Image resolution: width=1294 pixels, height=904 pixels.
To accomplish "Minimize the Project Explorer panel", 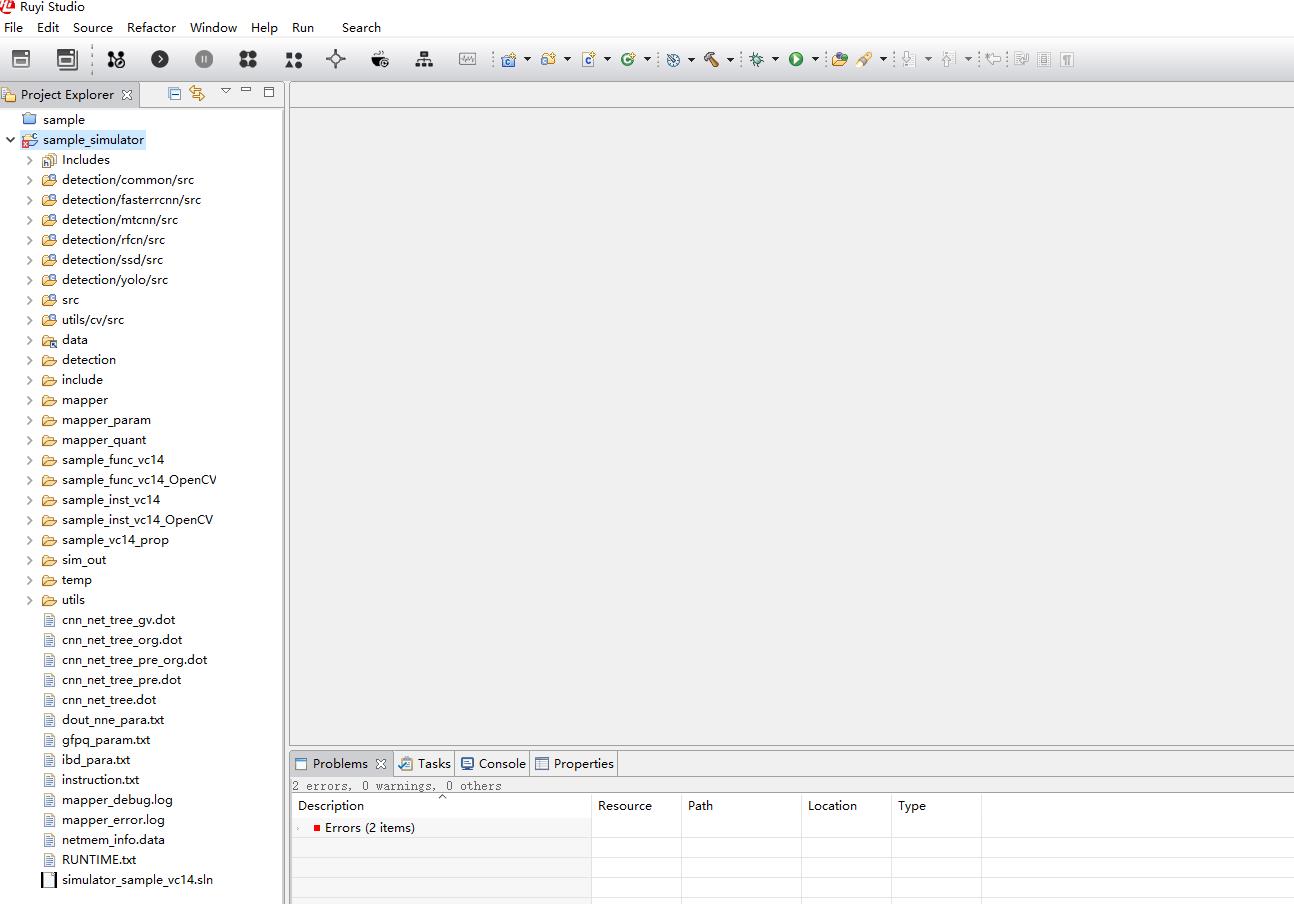I will tap(246, 91).
